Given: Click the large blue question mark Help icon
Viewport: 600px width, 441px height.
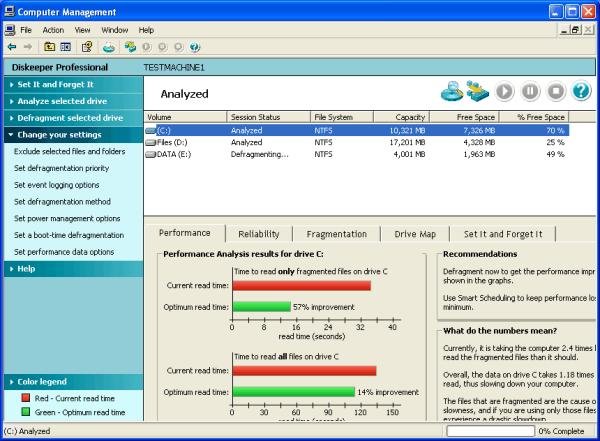Looking at the screenshot, I should coord(582,91).
